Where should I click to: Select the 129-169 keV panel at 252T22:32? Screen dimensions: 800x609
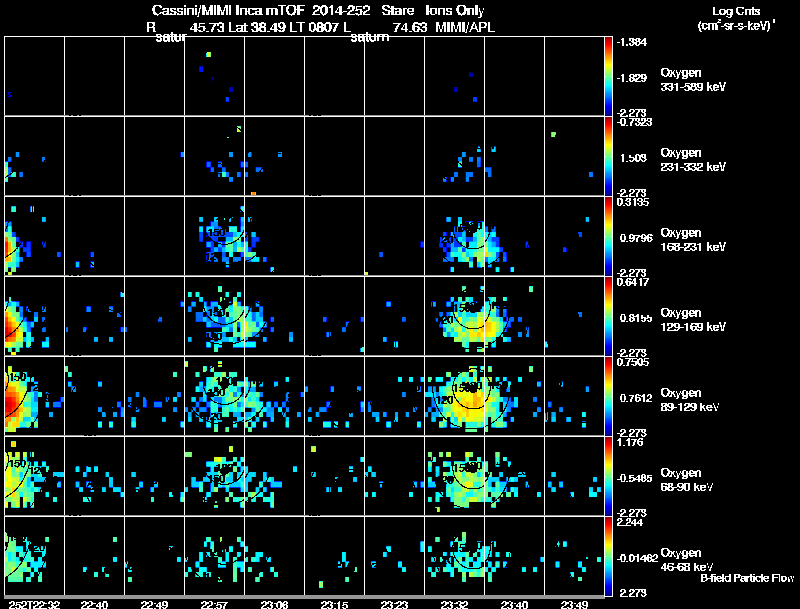(x=35, y=316)
